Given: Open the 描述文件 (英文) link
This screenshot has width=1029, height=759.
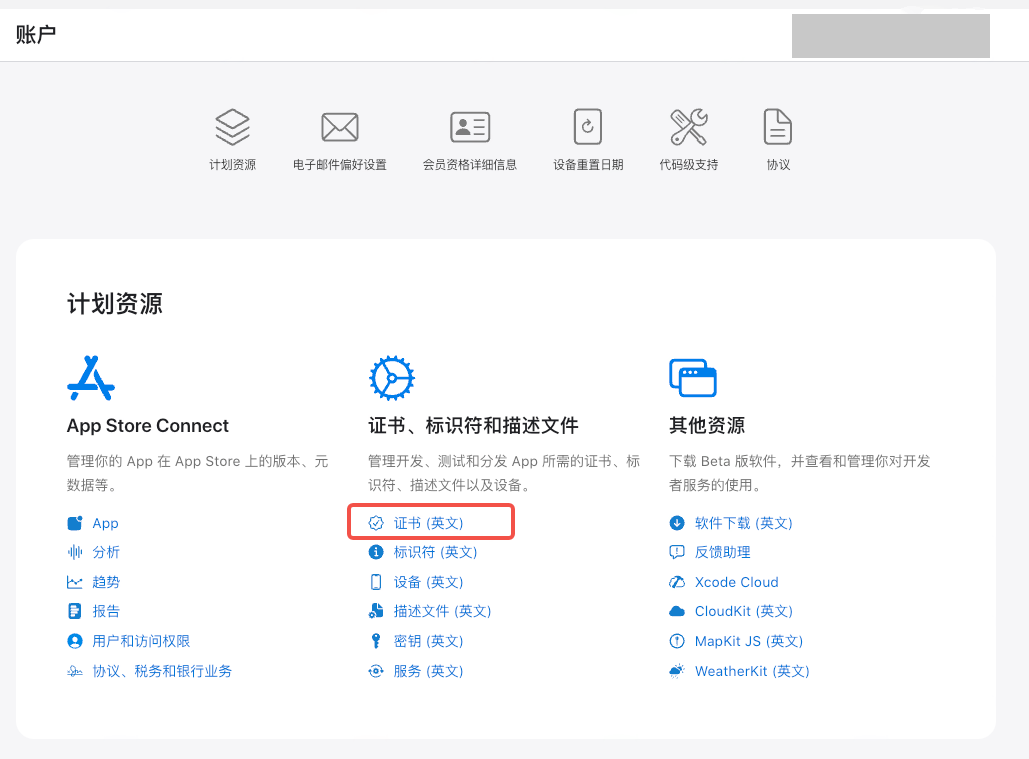Looking at the screenshot, I should [442, 611].
